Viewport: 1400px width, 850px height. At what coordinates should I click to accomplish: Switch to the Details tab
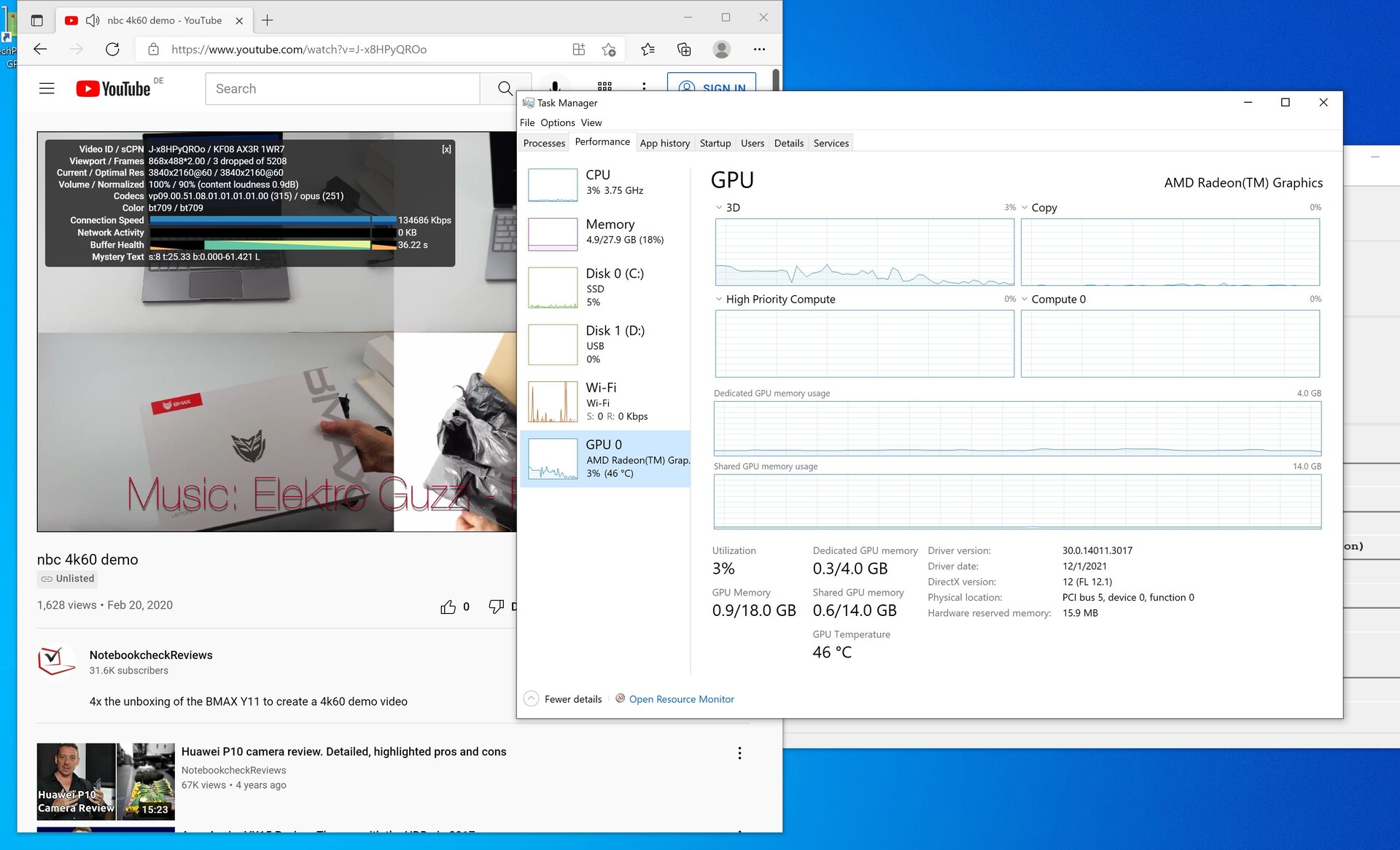click(x=789, y=144)
